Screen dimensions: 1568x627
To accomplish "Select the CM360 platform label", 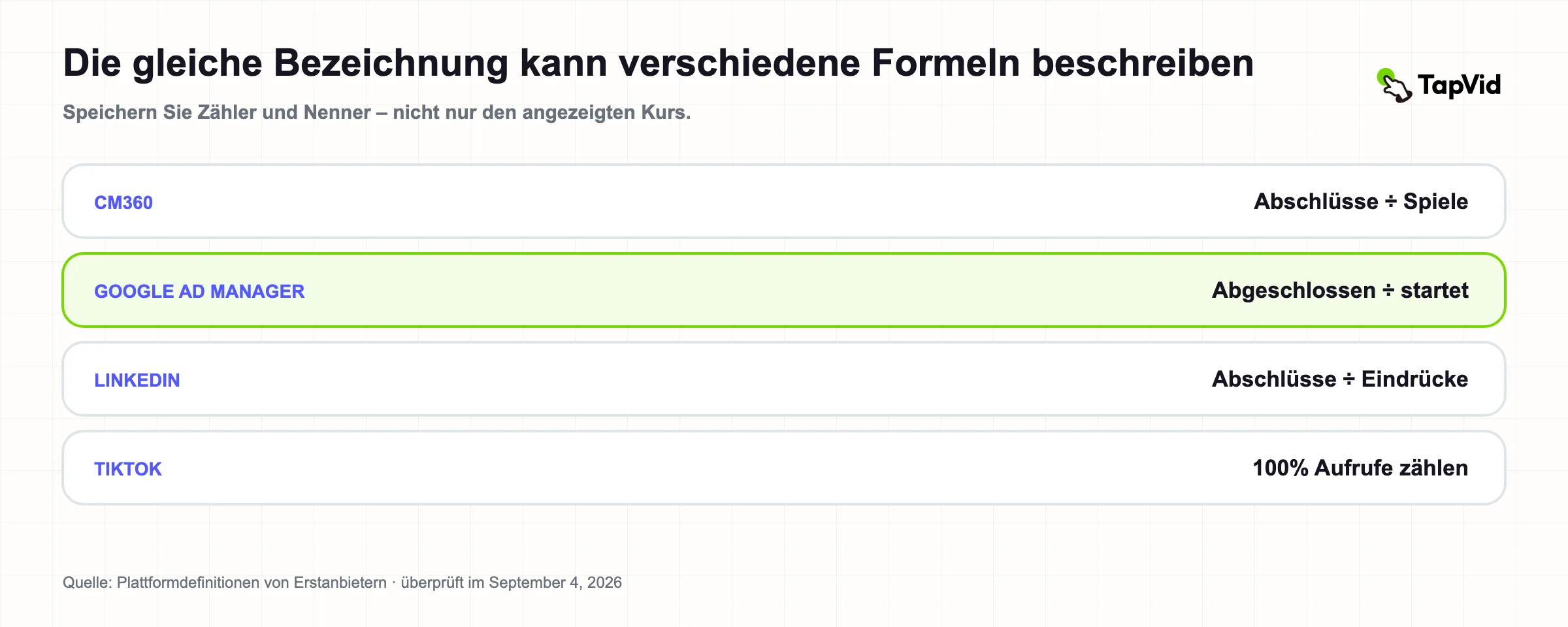I will click(x=123, y=202).
